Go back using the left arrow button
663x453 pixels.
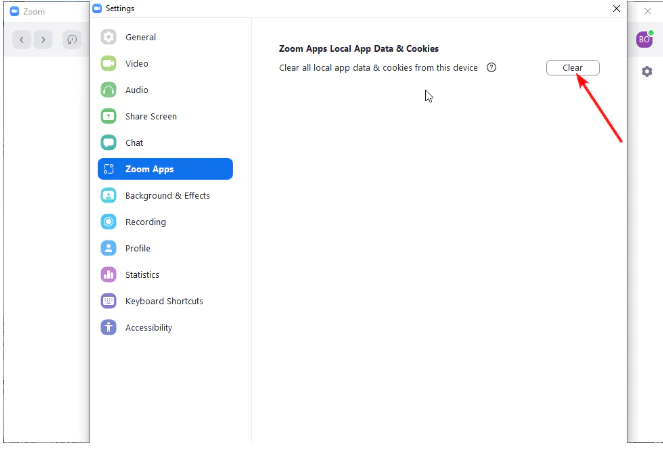[x=21, y=39]
